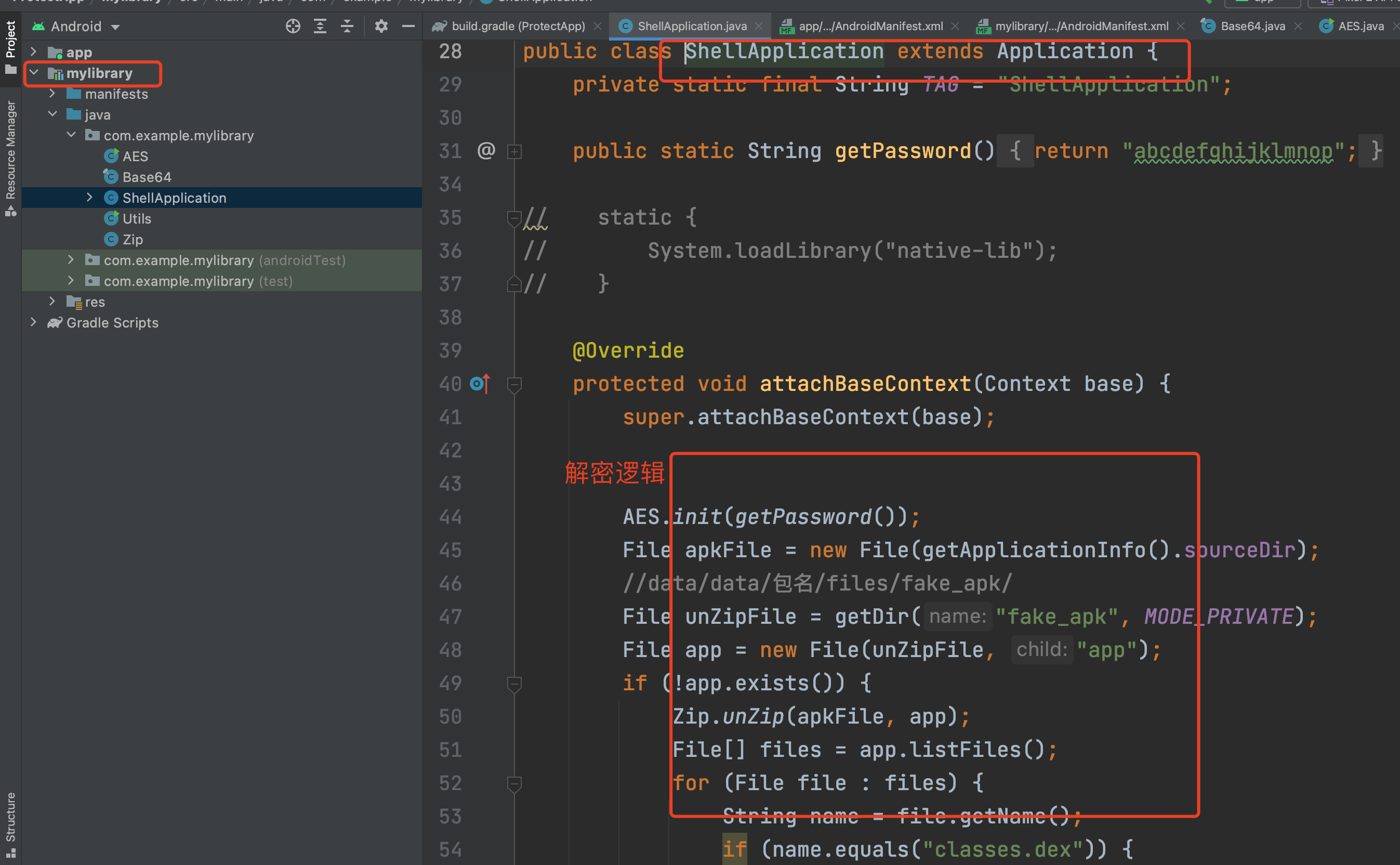Expand the app module node
This screenshot has height=865, width=1400.
(x=33, y=52)
